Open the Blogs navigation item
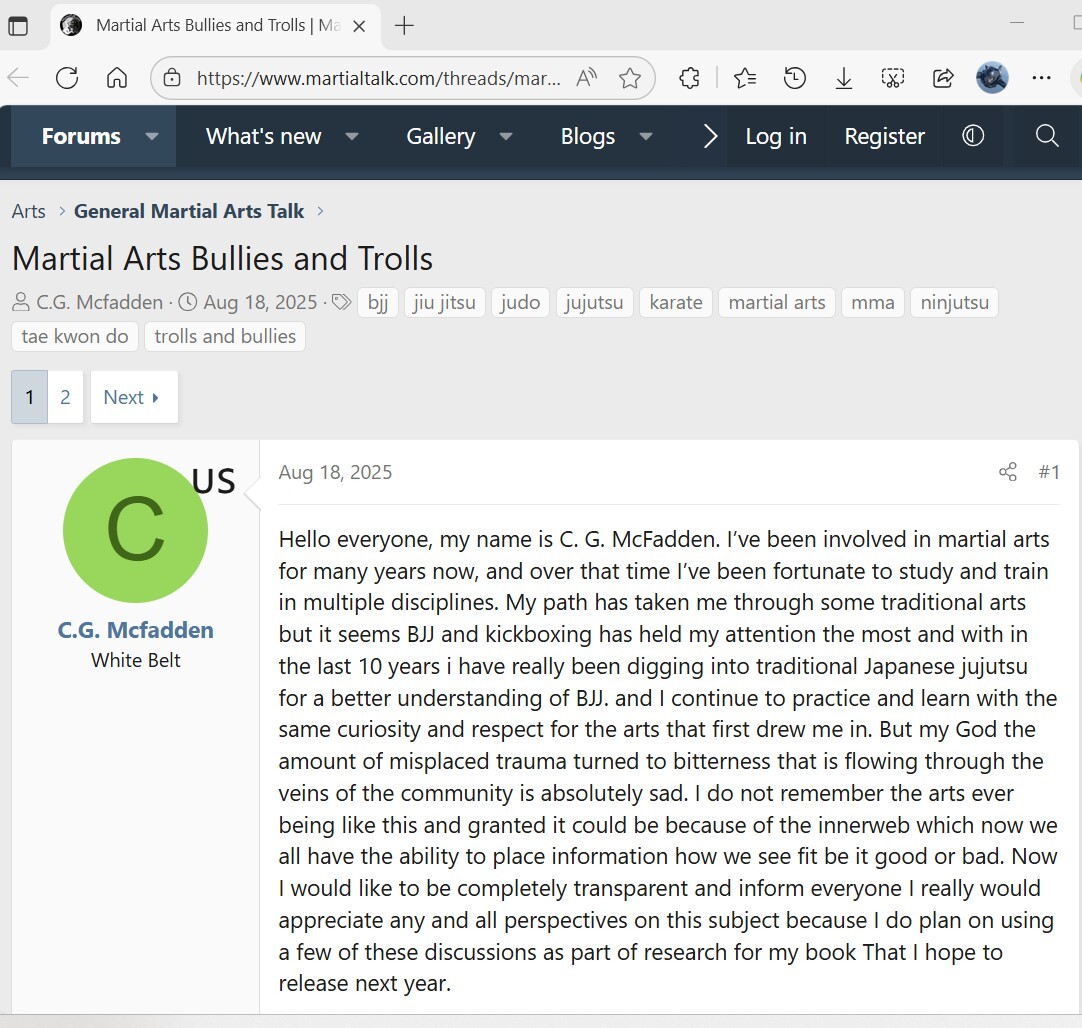Image resolution: width=1082 pixels, height=1028 pixels. pyautogui.click(x=587, y=136)
